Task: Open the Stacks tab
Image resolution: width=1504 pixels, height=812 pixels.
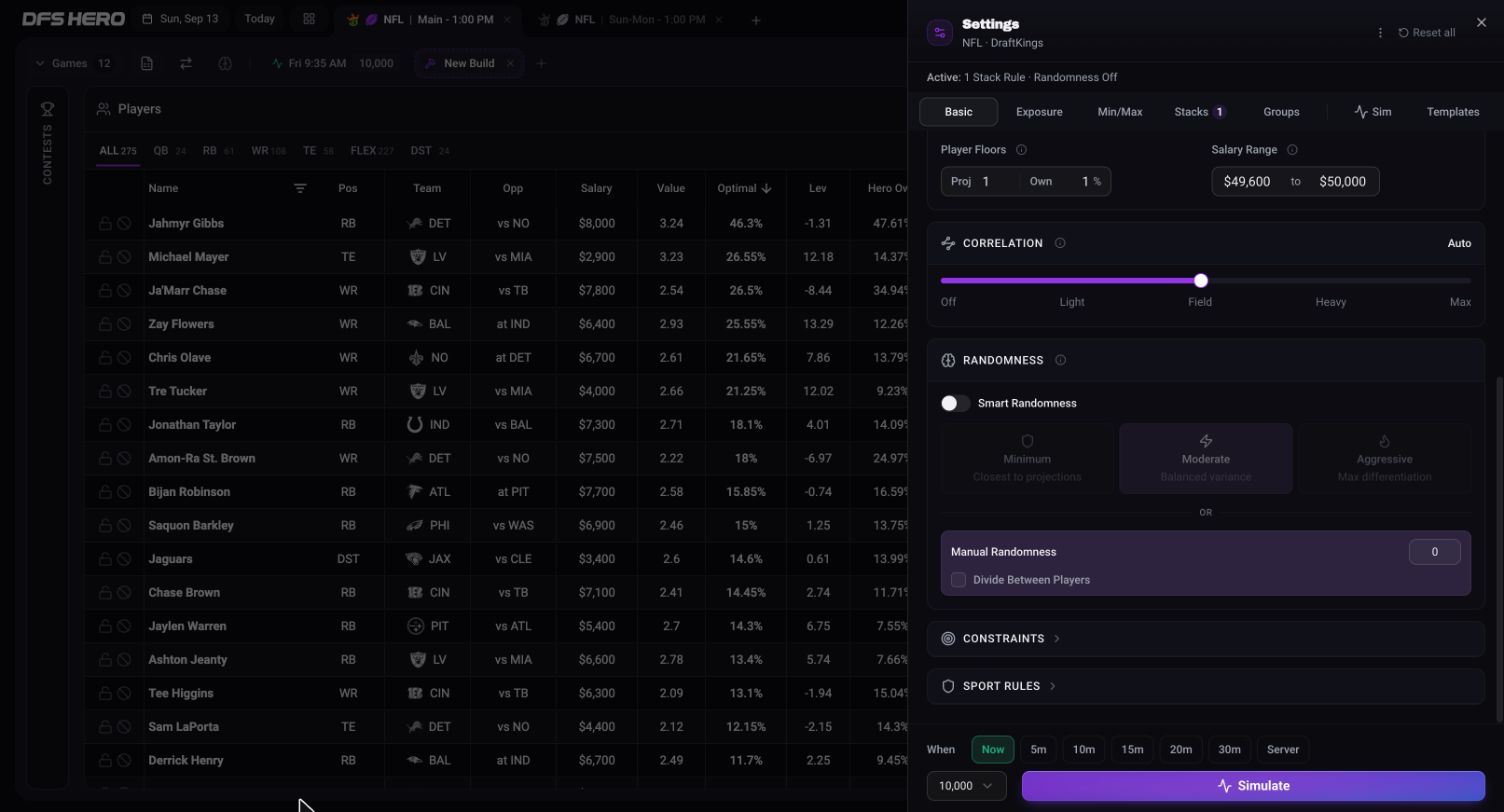Action: point(1199,112)
